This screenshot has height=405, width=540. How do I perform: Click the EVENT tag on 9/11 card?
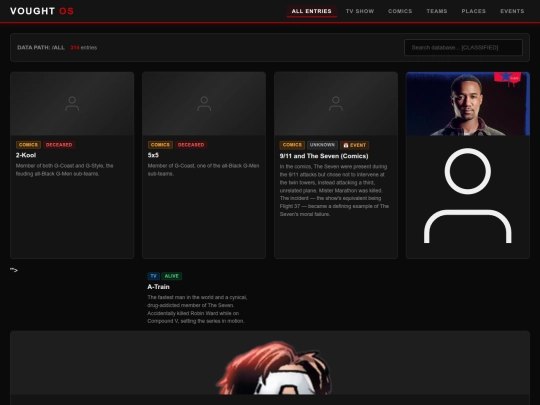tap(354, 145)
